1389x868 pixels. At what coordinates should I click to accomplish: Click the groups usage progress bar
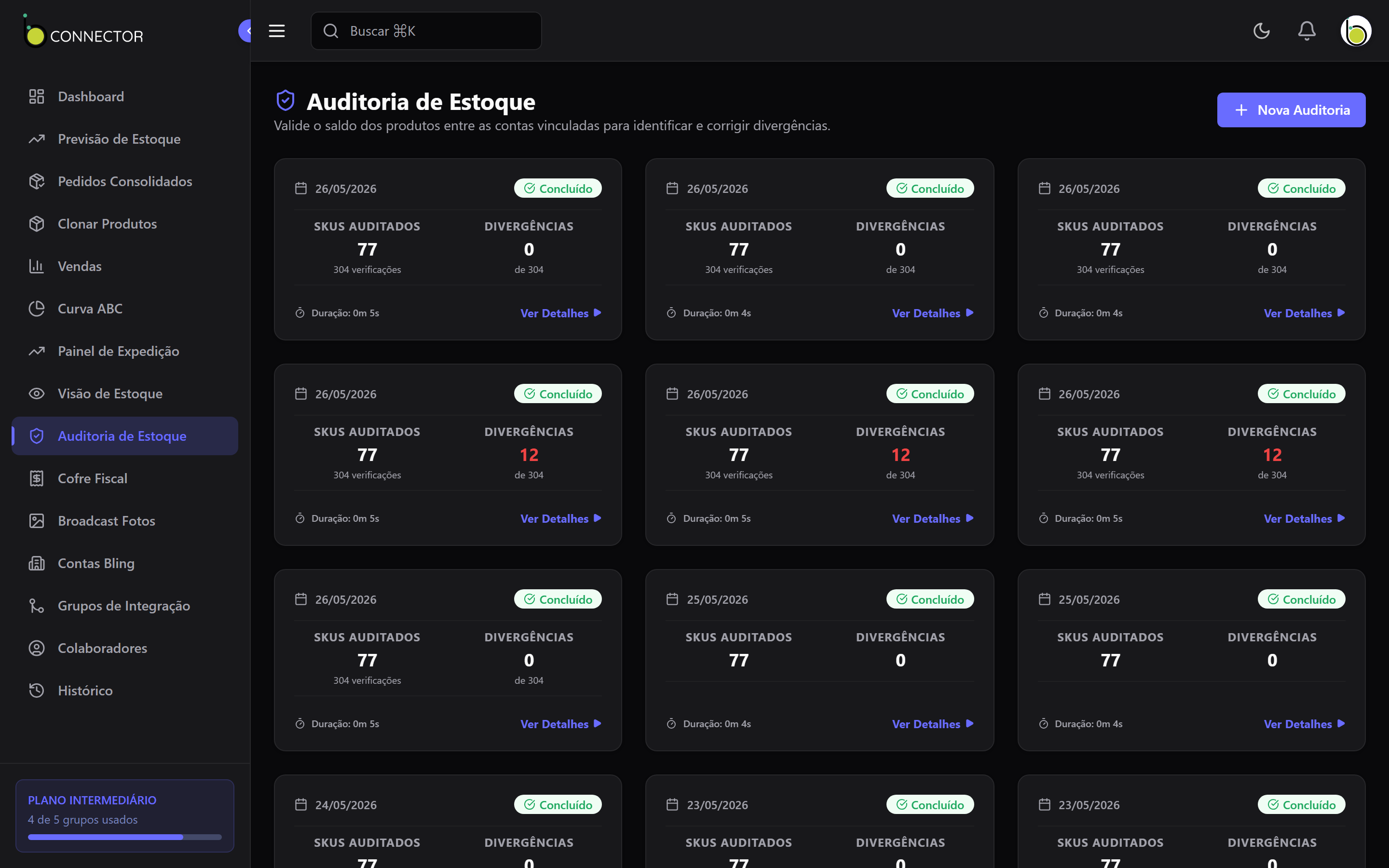coord(124,837)
